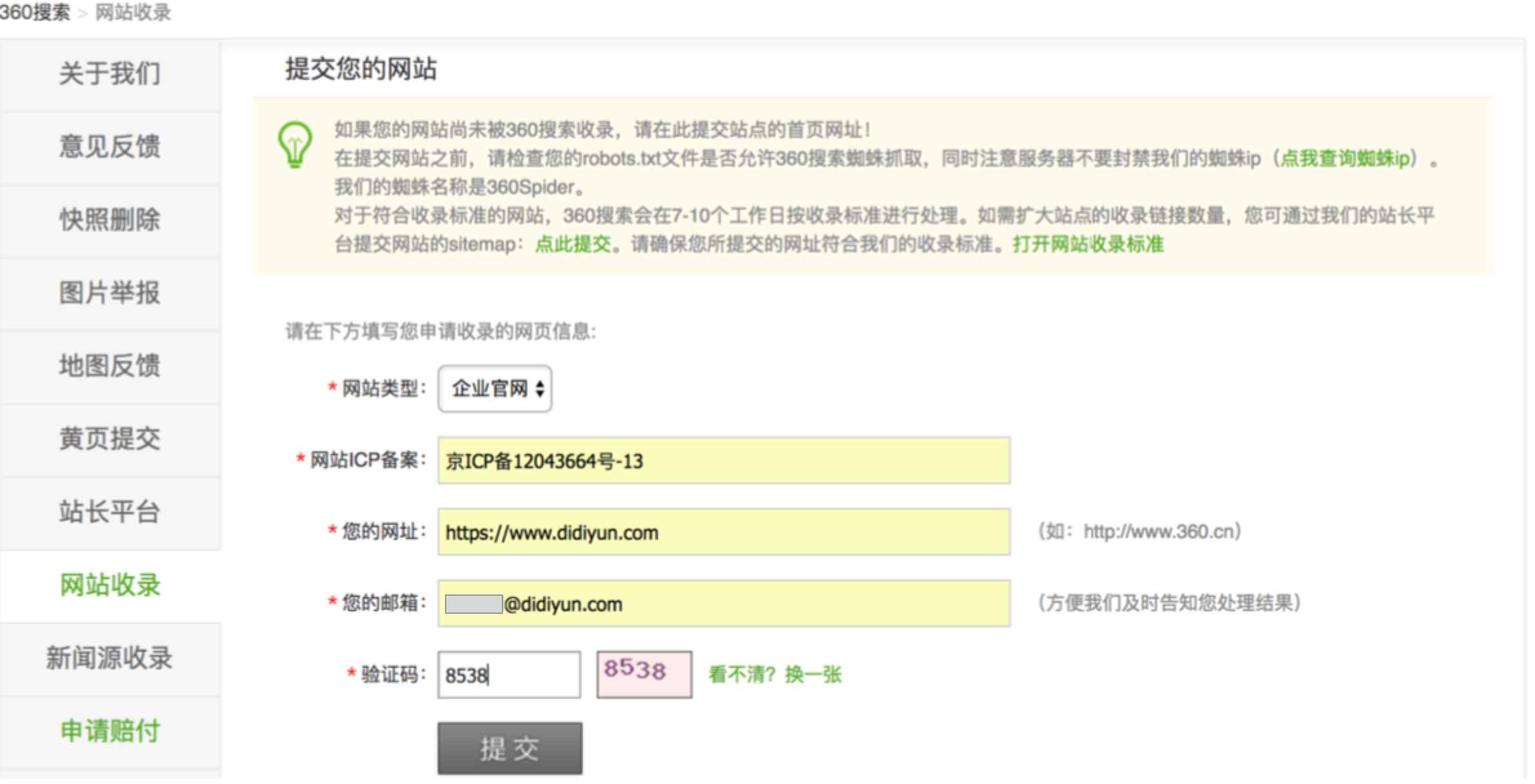This screenshot has width=1535, height=784.
Task: Open 站长平台 in the sidebar
Action: pos(110,513)
